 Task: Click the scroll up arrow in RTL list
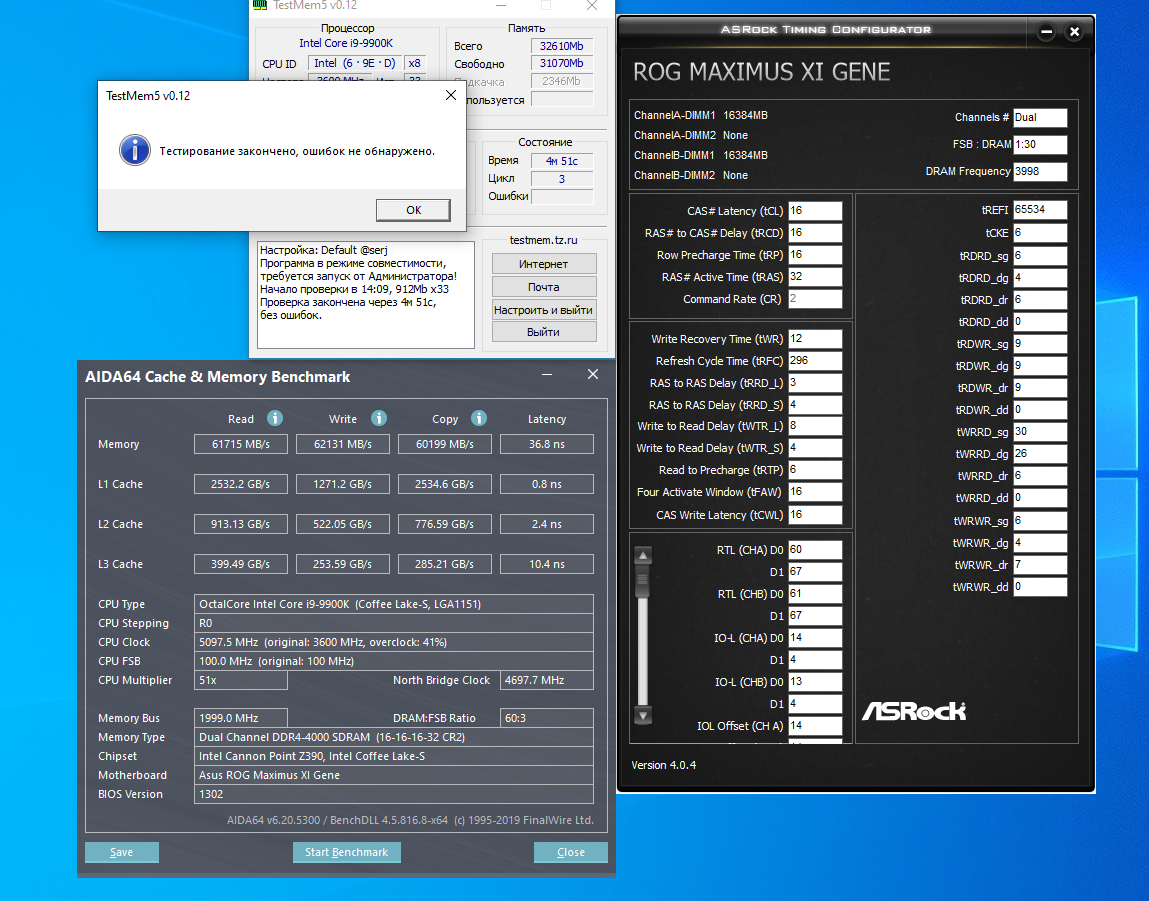tap(643, 555)
